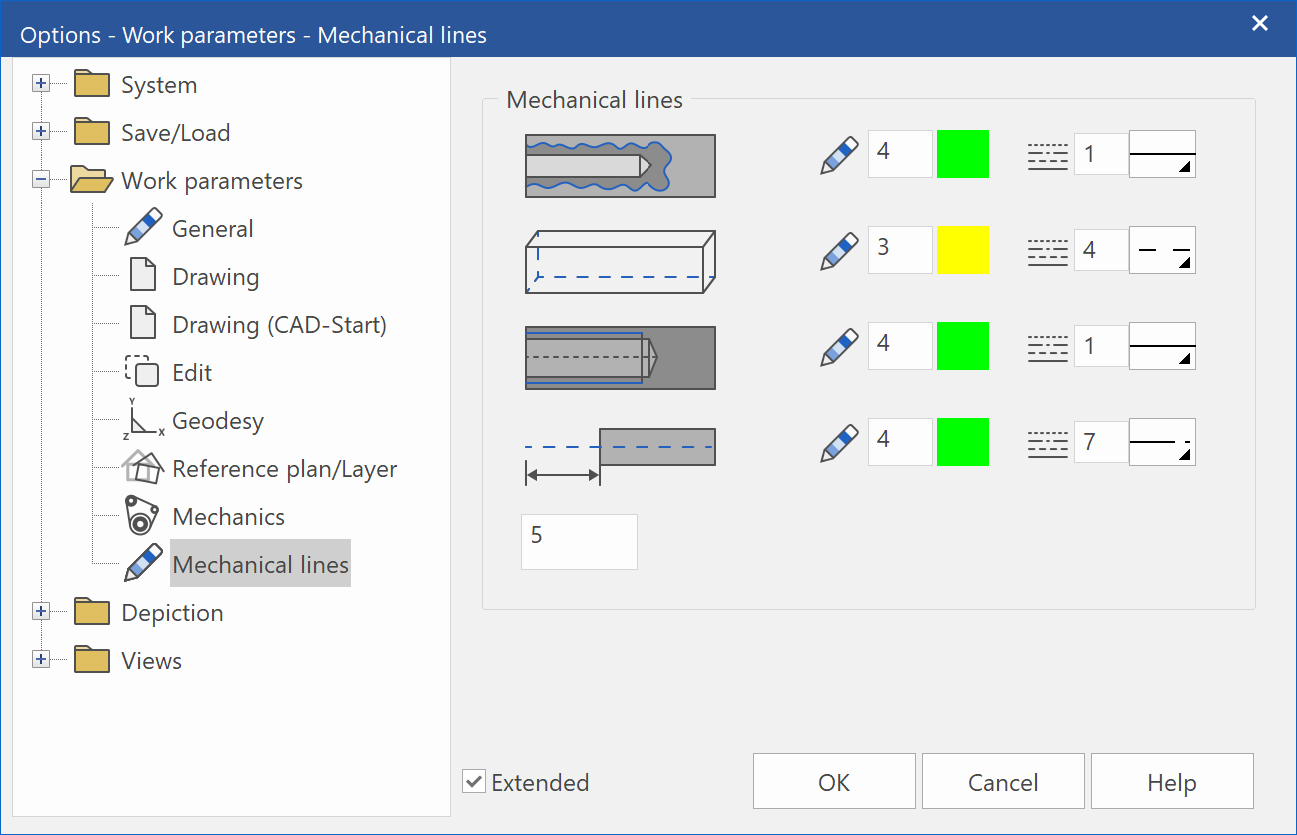
Task: Click the pen icon of hidden edges row
Action: [x=839, y=252]
